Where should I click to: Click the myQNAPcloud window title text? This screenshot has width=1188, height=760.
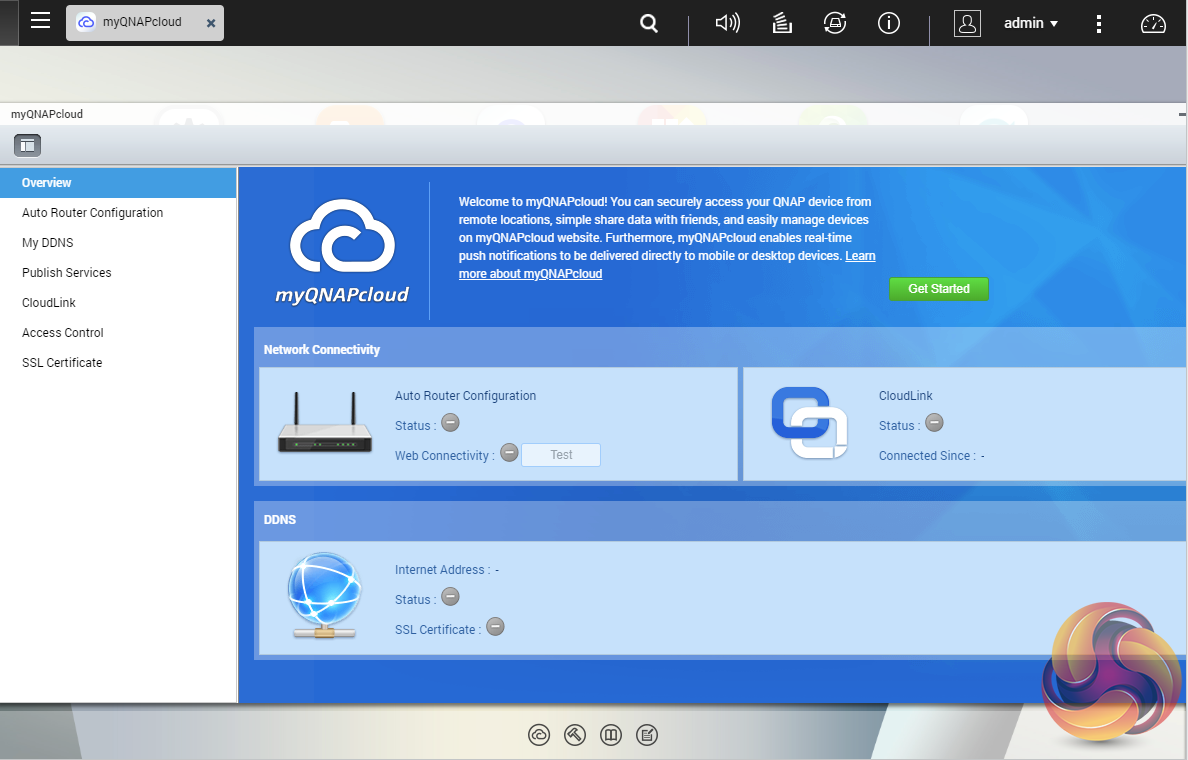(x=47, y=114)
